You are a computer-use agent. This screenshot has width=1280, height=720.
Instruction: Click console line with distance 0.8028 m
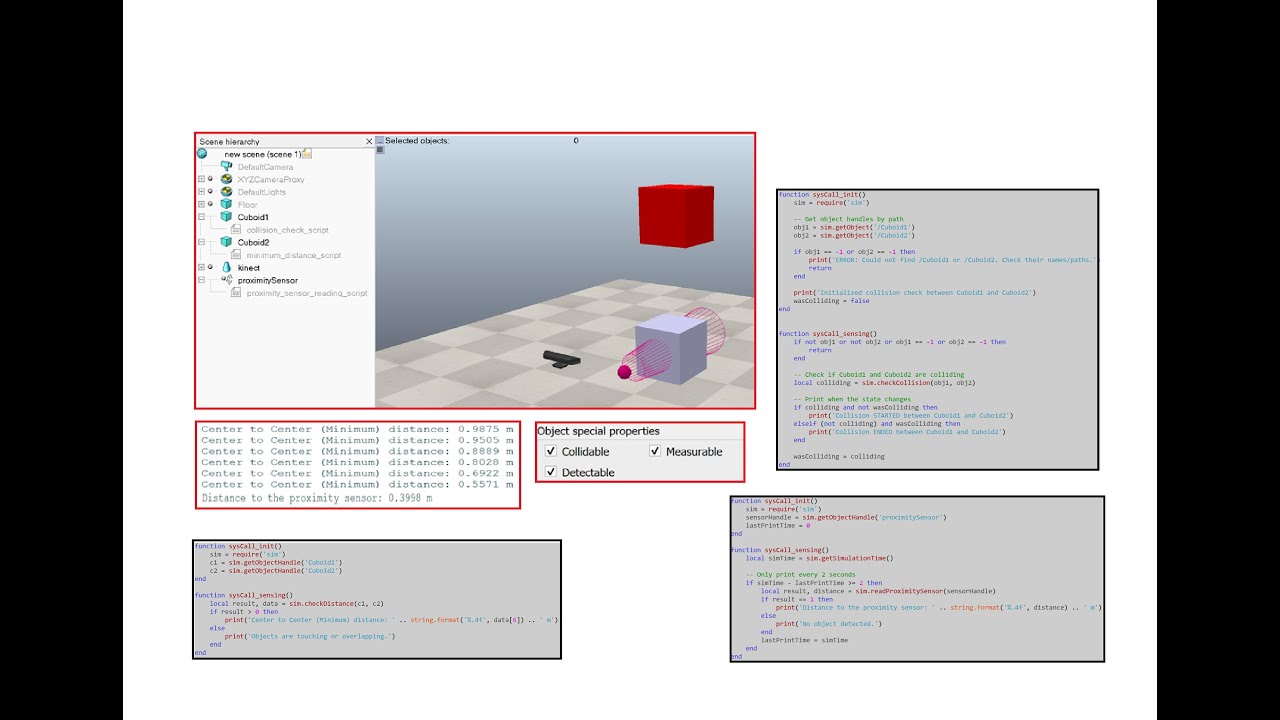pos(357,462)
